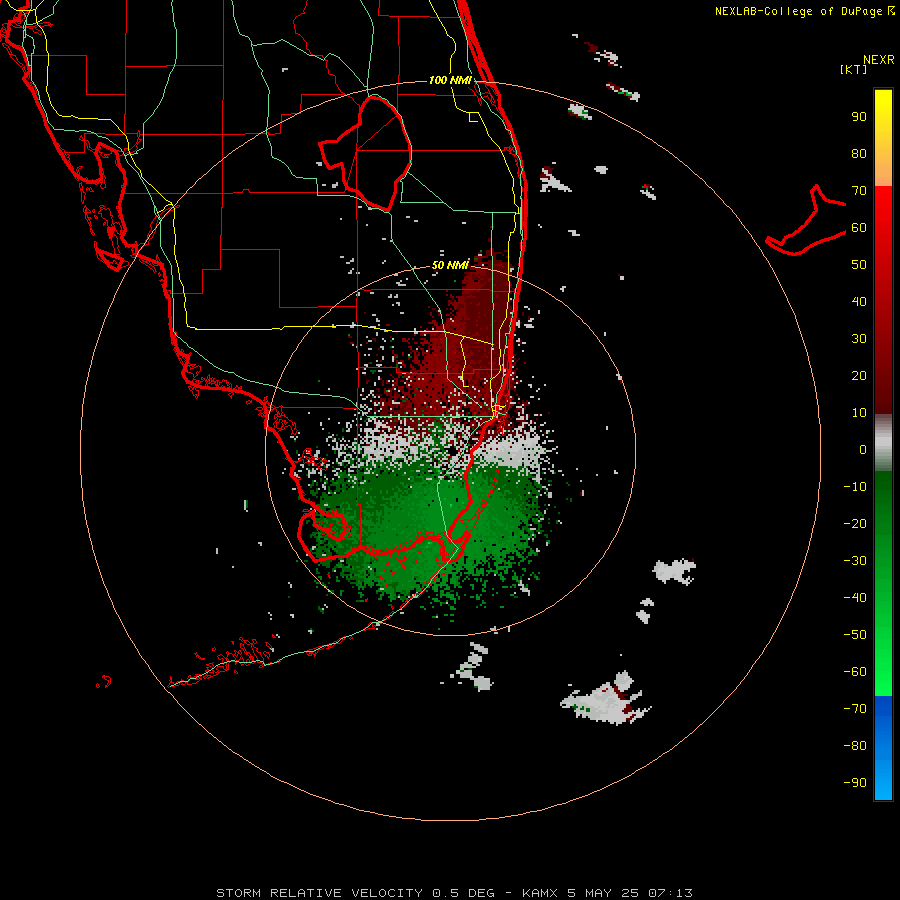This screenshot has height=900, width=900.
Task: Select the -90 knot scale value
Action: point(855,783)
